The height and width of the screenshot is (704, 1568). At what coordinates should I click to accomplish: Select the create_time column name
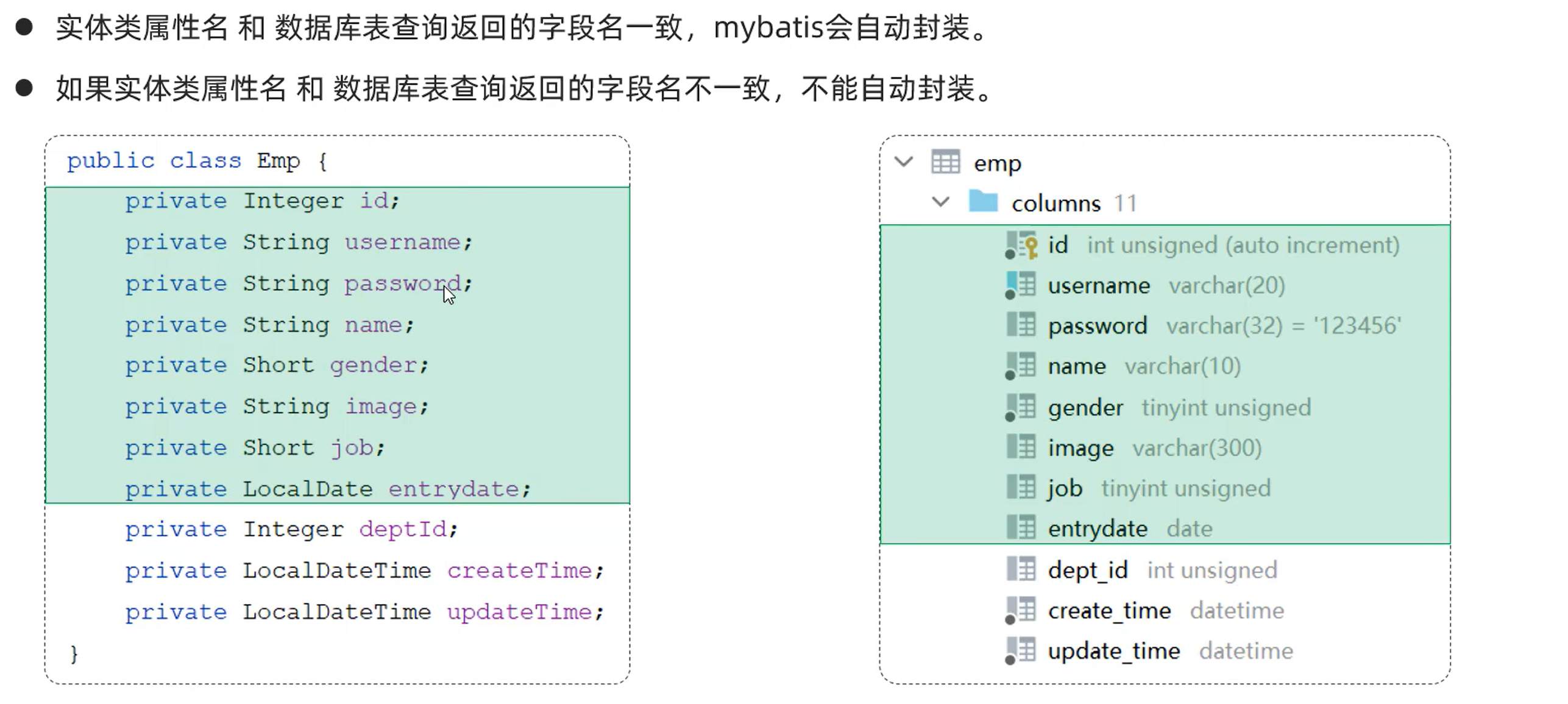1109,610
